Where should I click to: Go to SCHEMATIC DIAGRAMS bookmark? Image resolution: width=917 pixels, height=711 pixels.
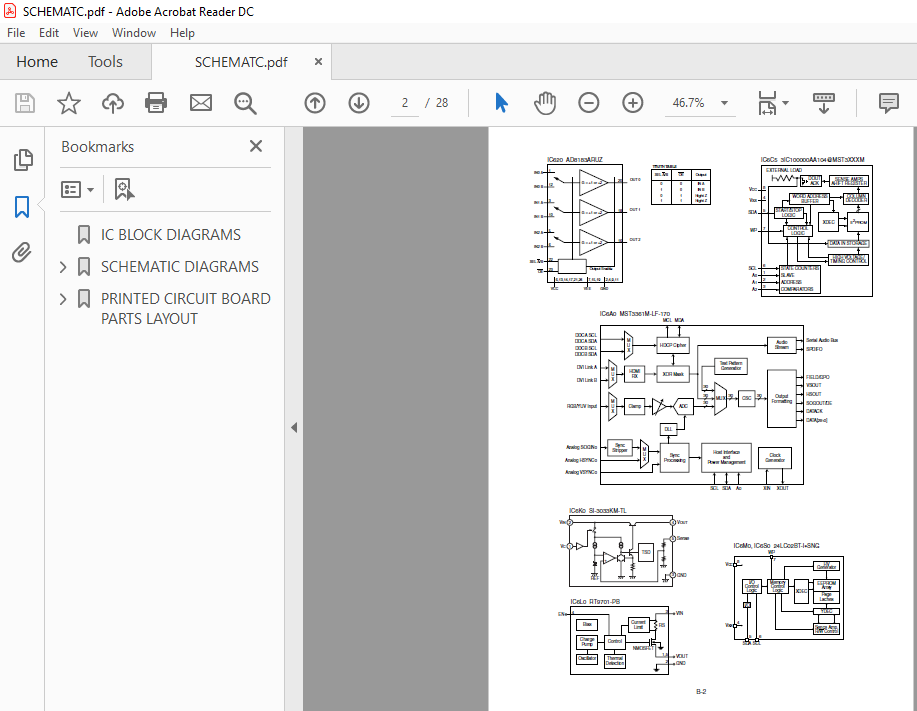click(x=180, y=267)
